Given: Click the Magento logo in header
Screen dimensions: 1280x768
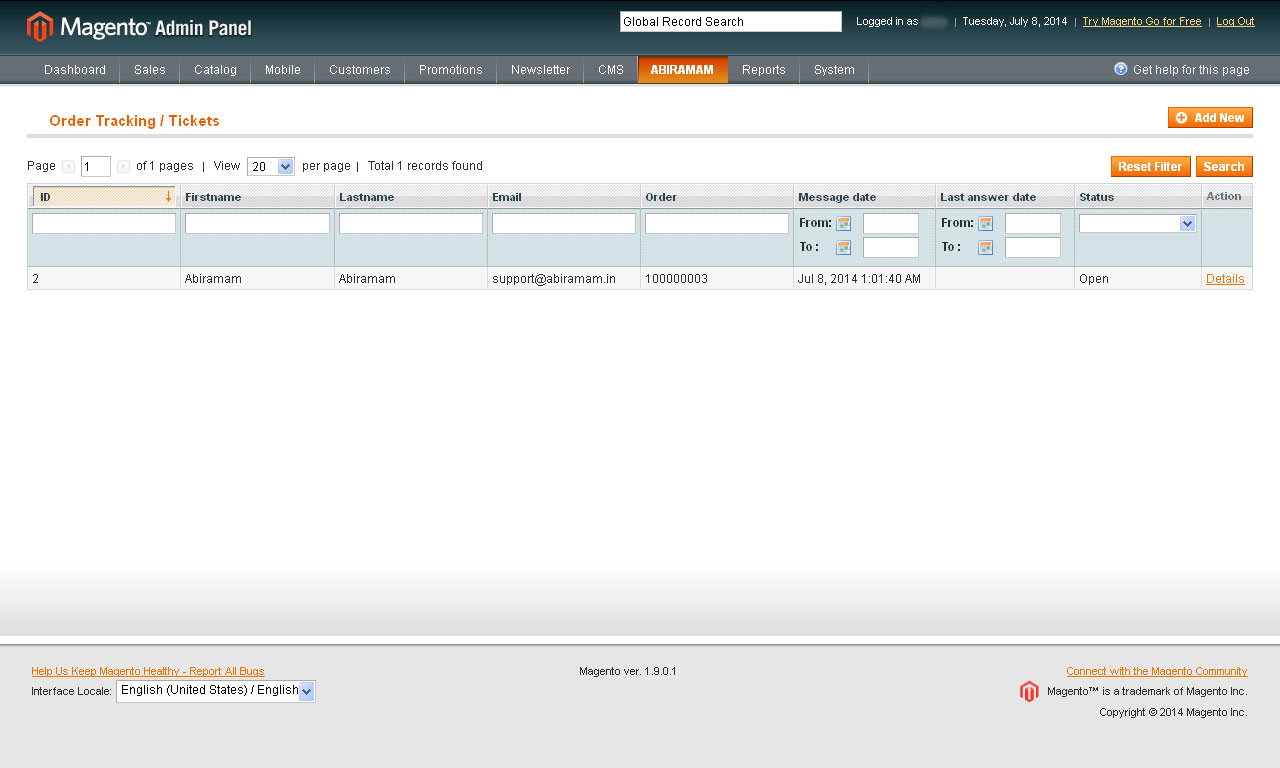Looking at the screenshot, I should (x=139, y=27).
